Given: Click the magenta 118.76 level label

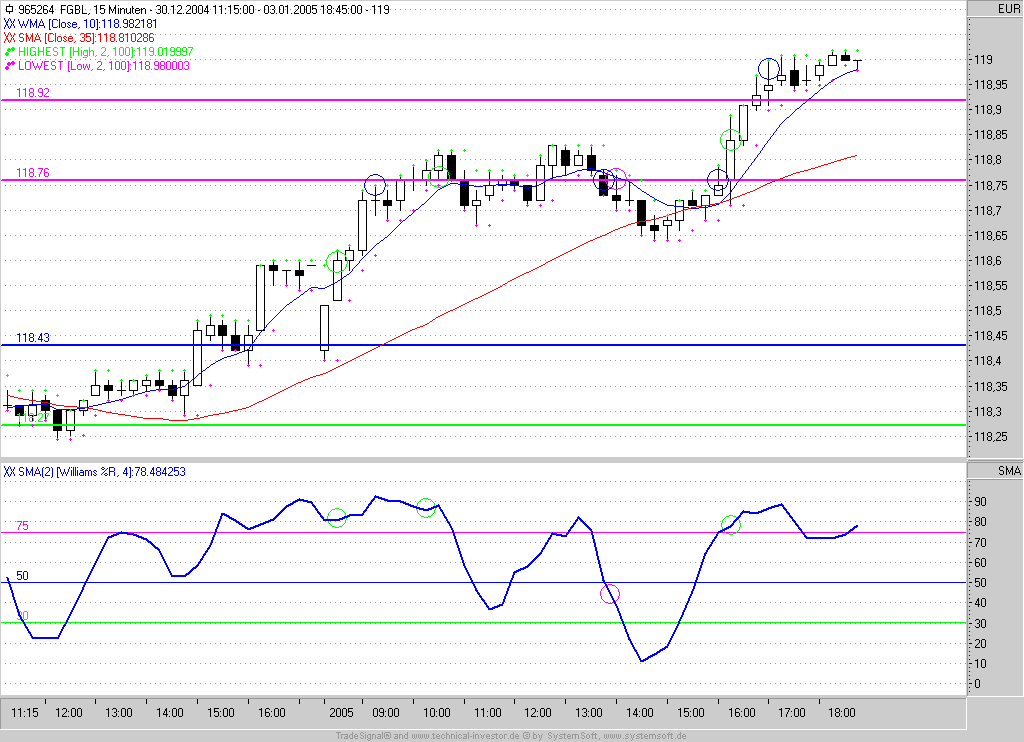Looking at the screenshot, I should [33, 173].
